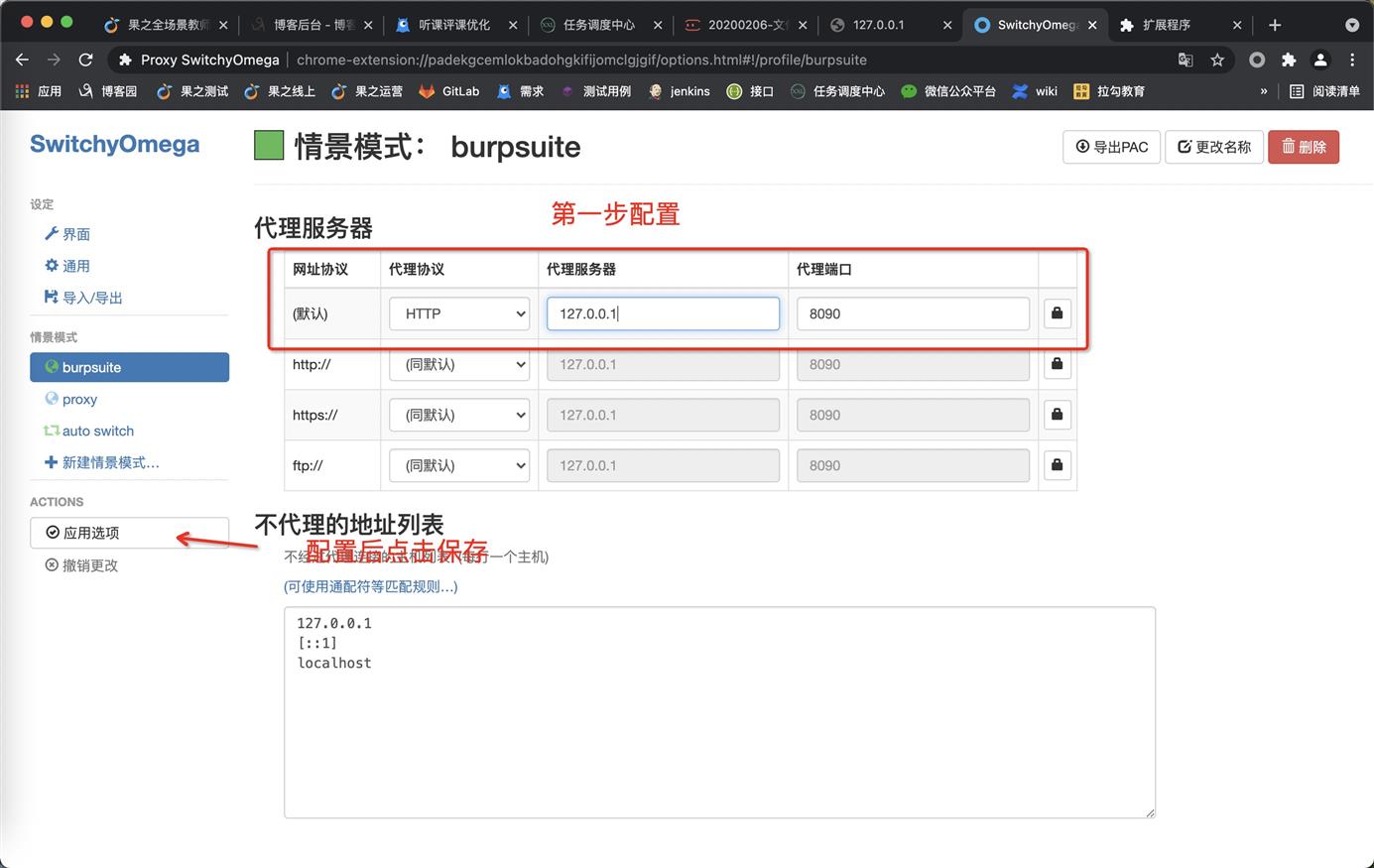The image size is (1374, 868).
Task: Click lock icon in http:// row
Action: pos(1058,364)
